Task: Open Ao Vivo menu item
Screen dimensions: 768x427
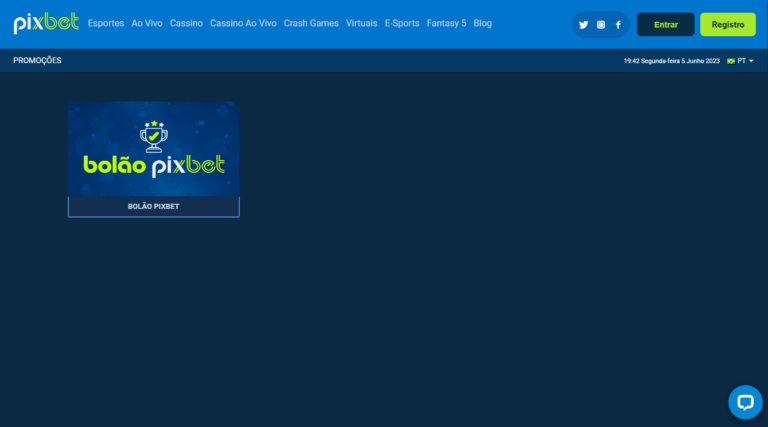Action: 147,24
